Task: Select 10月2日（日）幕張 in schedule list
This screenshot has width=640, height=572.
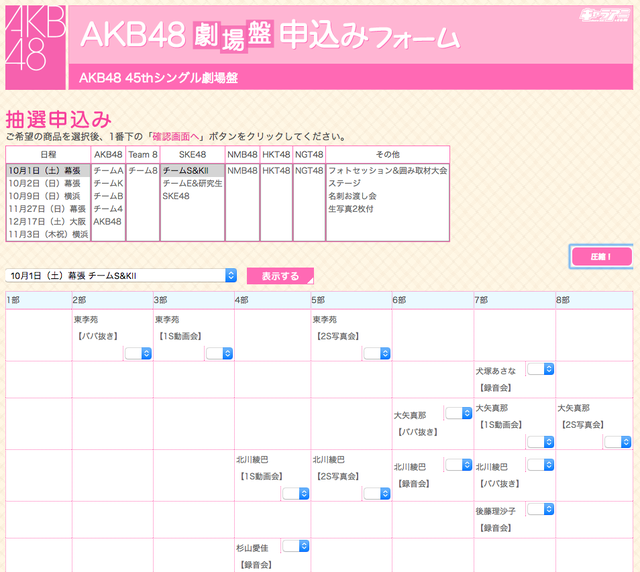Action: 45,183
